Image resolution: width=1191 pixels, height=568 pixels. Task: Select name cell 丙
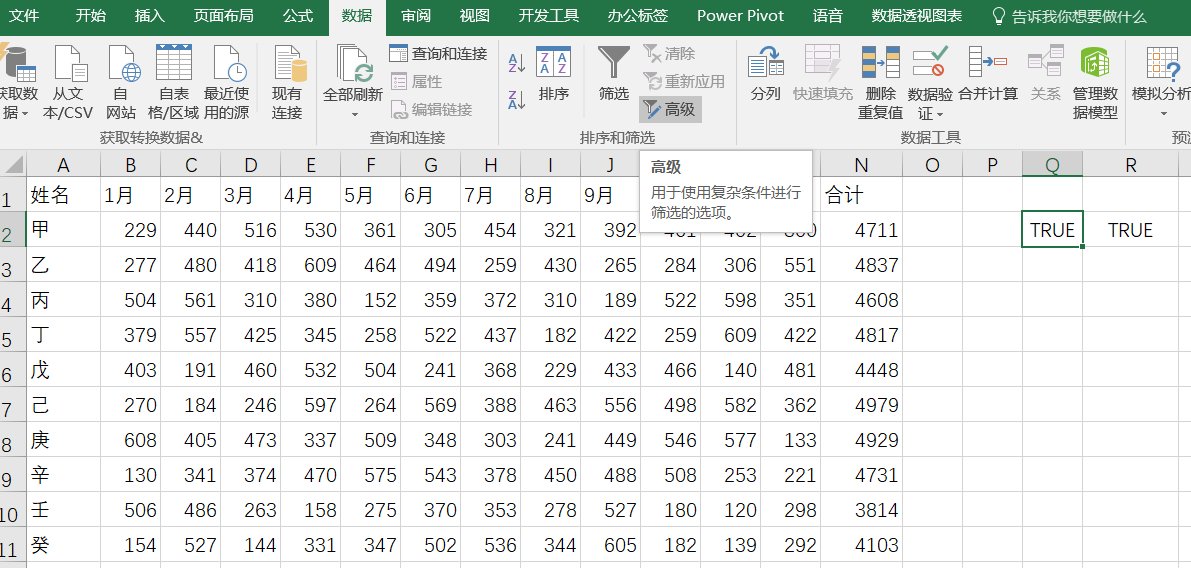point(63,300)
